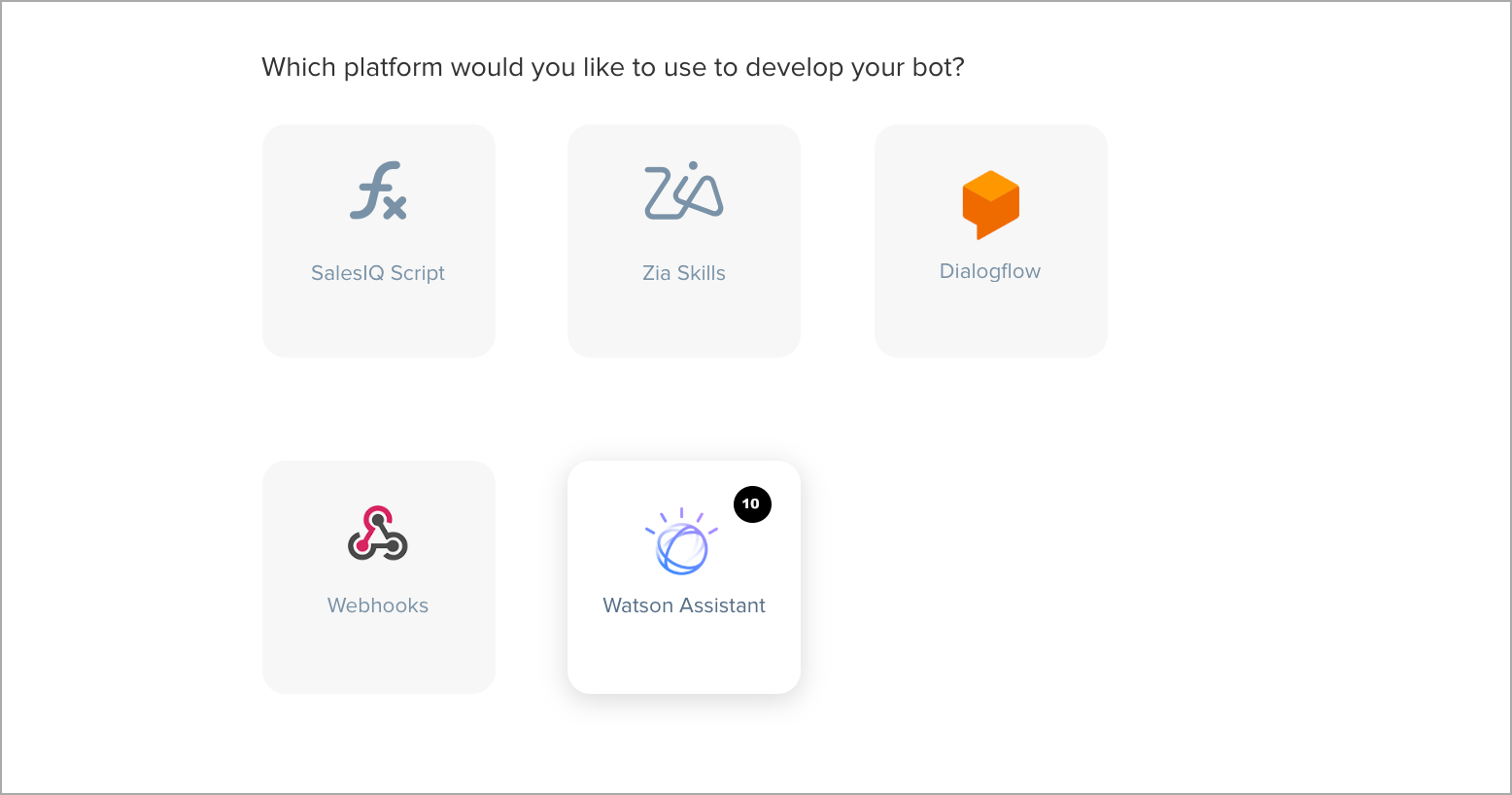
Task: Choose the Zia Skills platform card
Action: click(684, 241)
